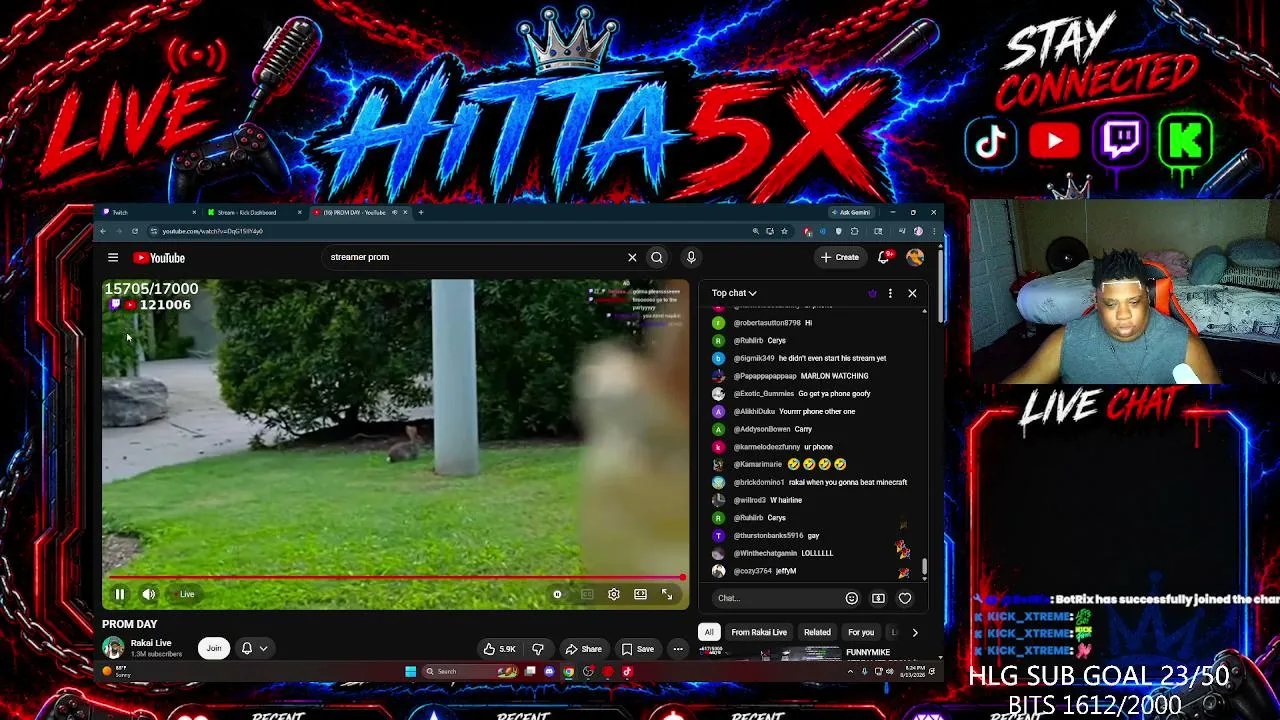Share the PROM DAY video
1280x720 pixels.
pyautogui.click(x=583, y=649)
